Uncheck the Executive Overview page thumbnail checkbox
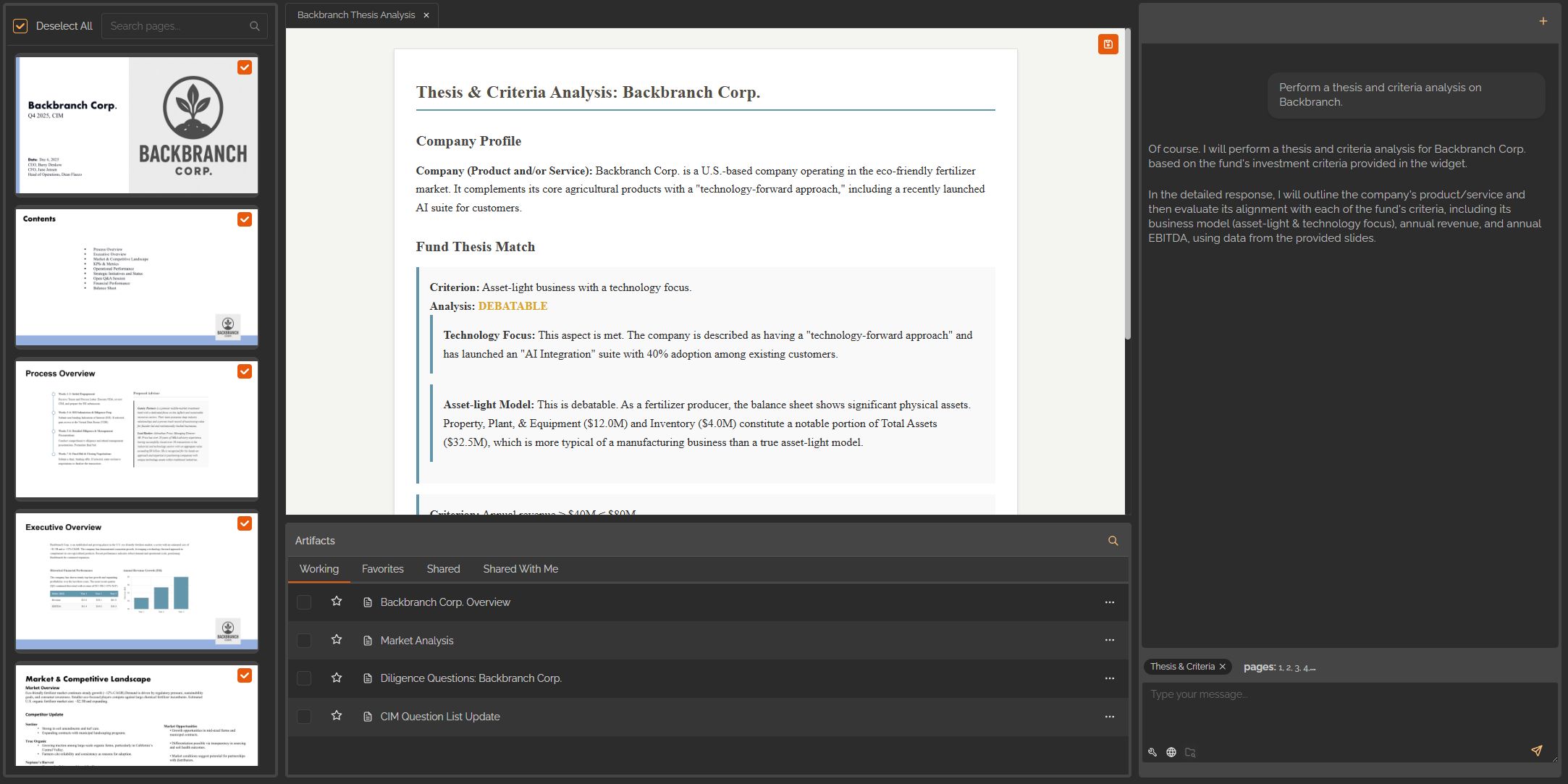1568x784 pixels. click(x=245, y=523)
